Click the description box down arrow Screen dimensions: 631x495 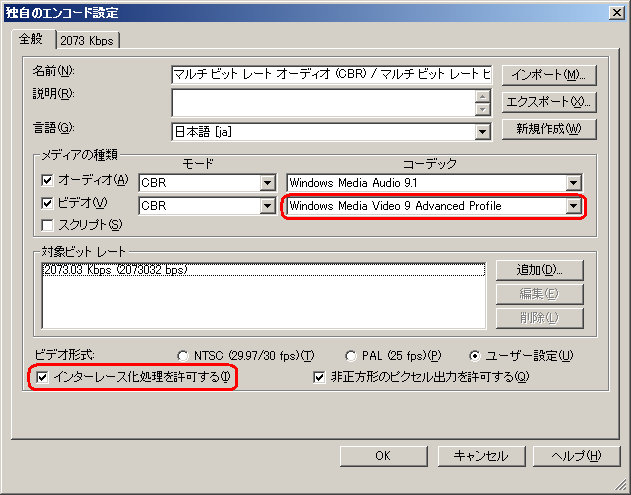(x=483, y=109)
